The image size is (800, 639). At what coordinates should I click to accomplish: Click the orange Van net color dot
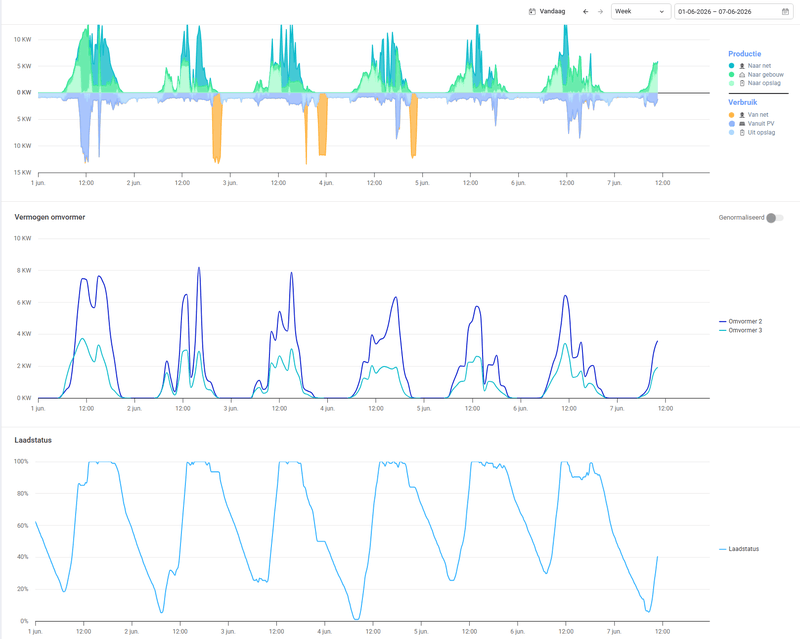(x=732, y=115)
